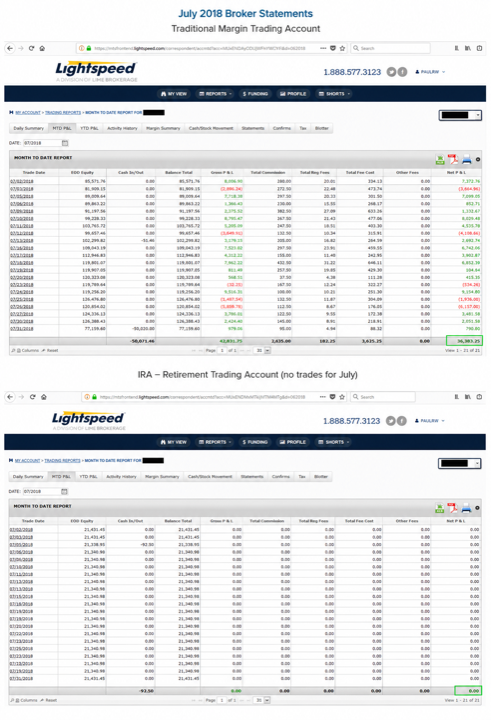Open Blotter tab in bottom screenshot
Screen dimensions: 491x720
click(x=321, y=477)
